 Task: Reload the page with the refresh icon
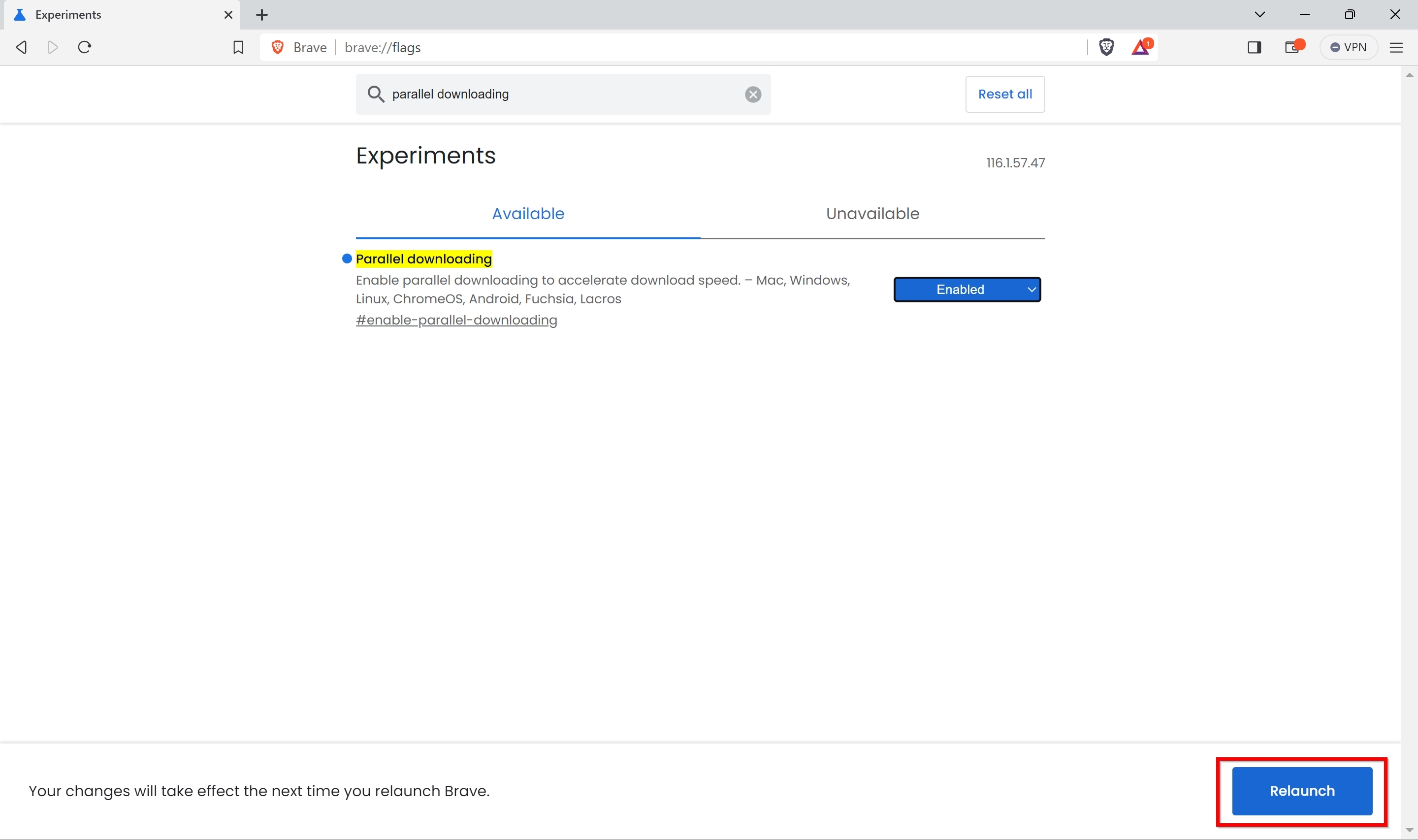tap(85, 47)
